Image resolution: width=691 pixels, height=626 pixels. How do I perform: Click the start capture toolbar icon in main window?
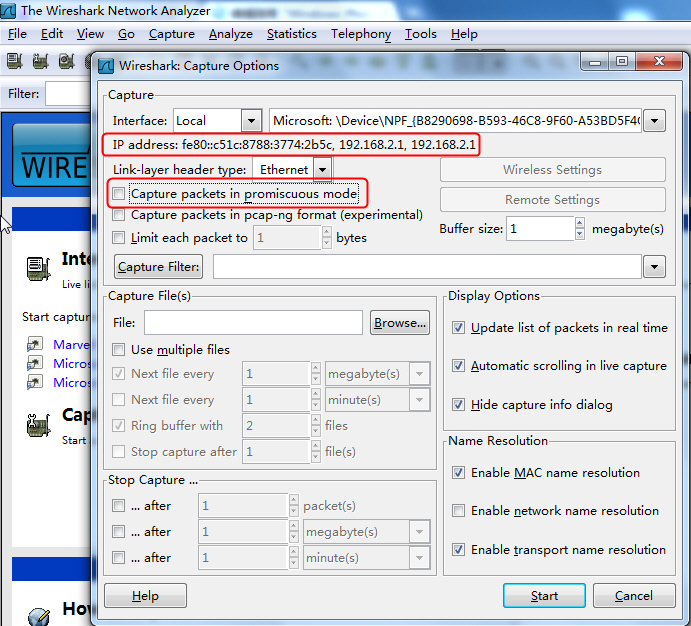click(x=67, y=61)
